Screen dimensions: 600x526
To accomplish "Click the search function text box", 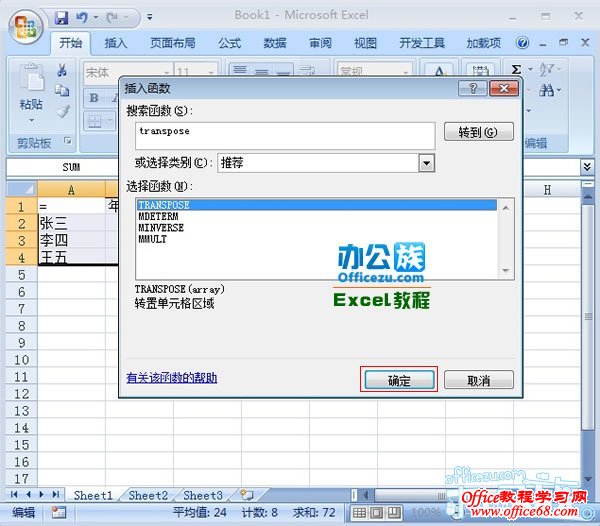I will coord(285,136).
